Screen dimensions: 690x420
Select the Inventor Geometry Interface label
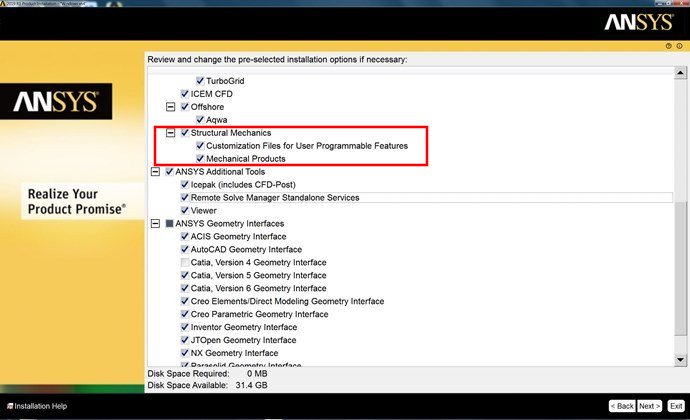[244, 327]
